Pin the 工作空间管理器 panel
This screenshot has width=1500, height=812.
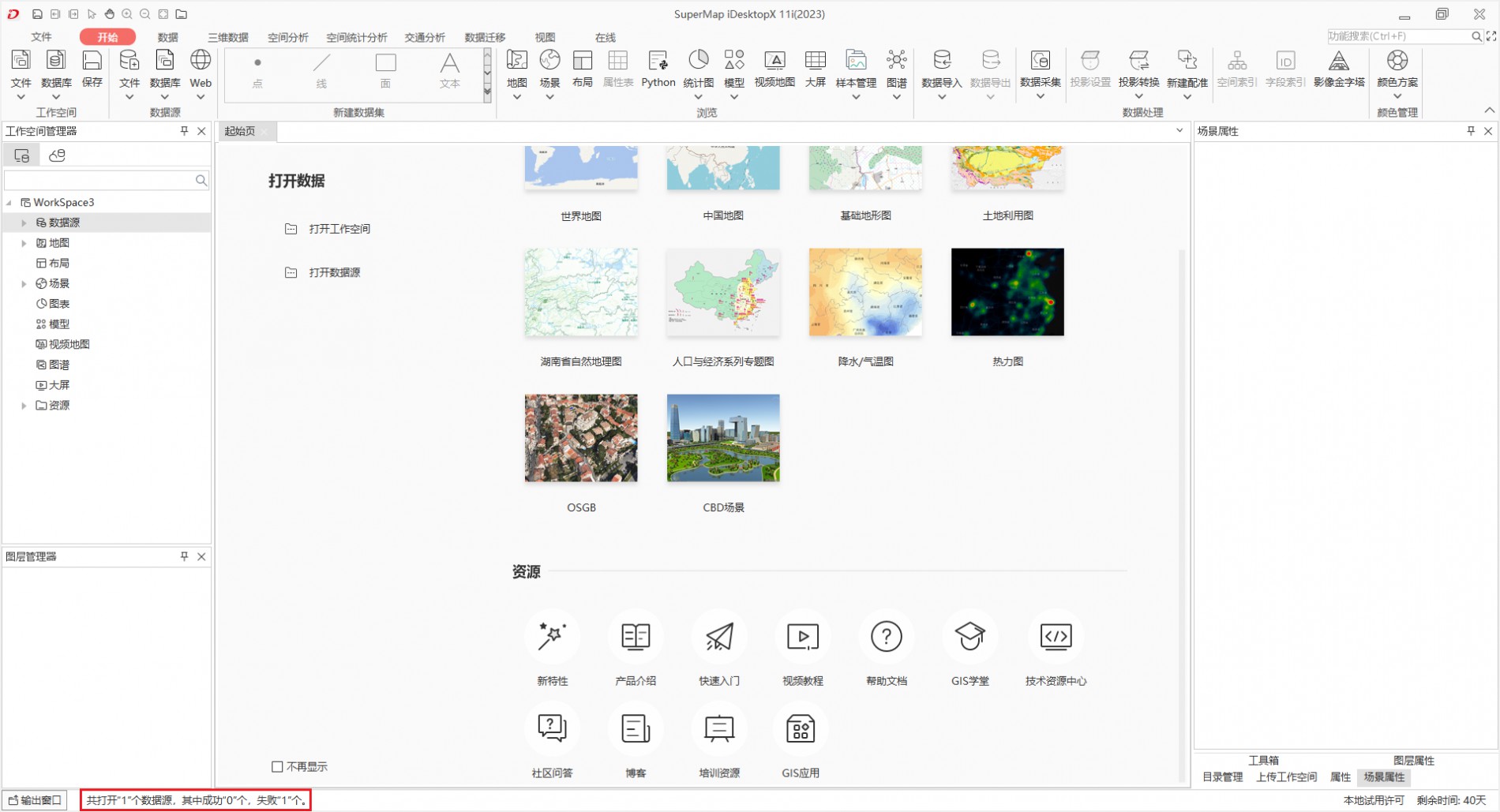click(184, 131)
